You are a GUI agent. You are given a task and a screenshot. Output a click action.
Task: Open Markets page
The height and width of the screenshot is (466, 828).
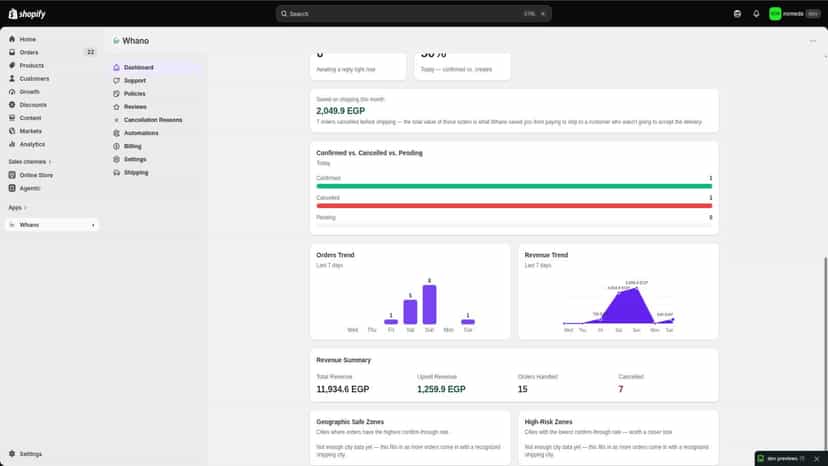tap(31, 131)
